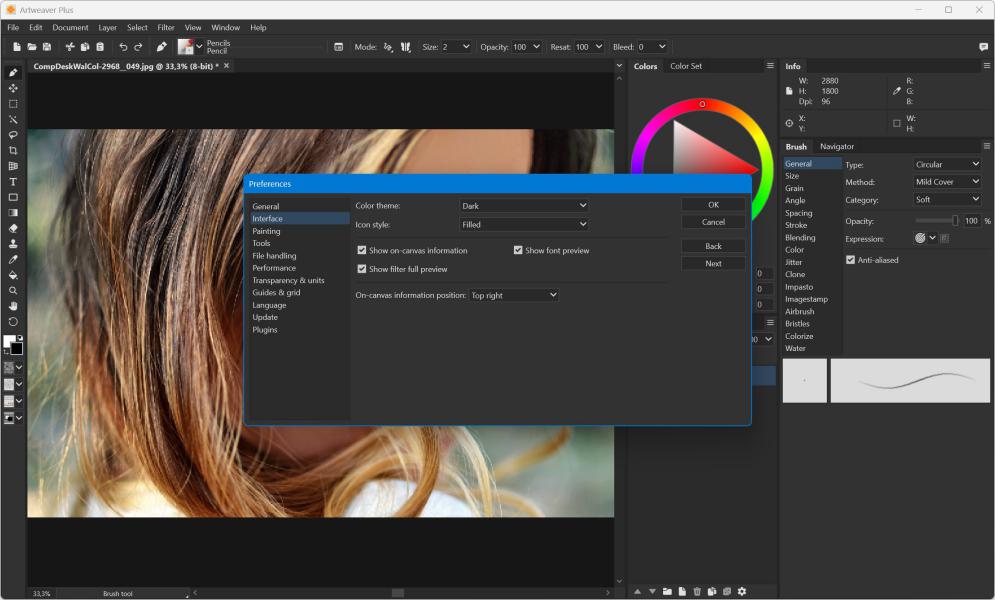995x600 pixels.
Task: Switch to the Navigator tab
Action: (x=837, y=146)
